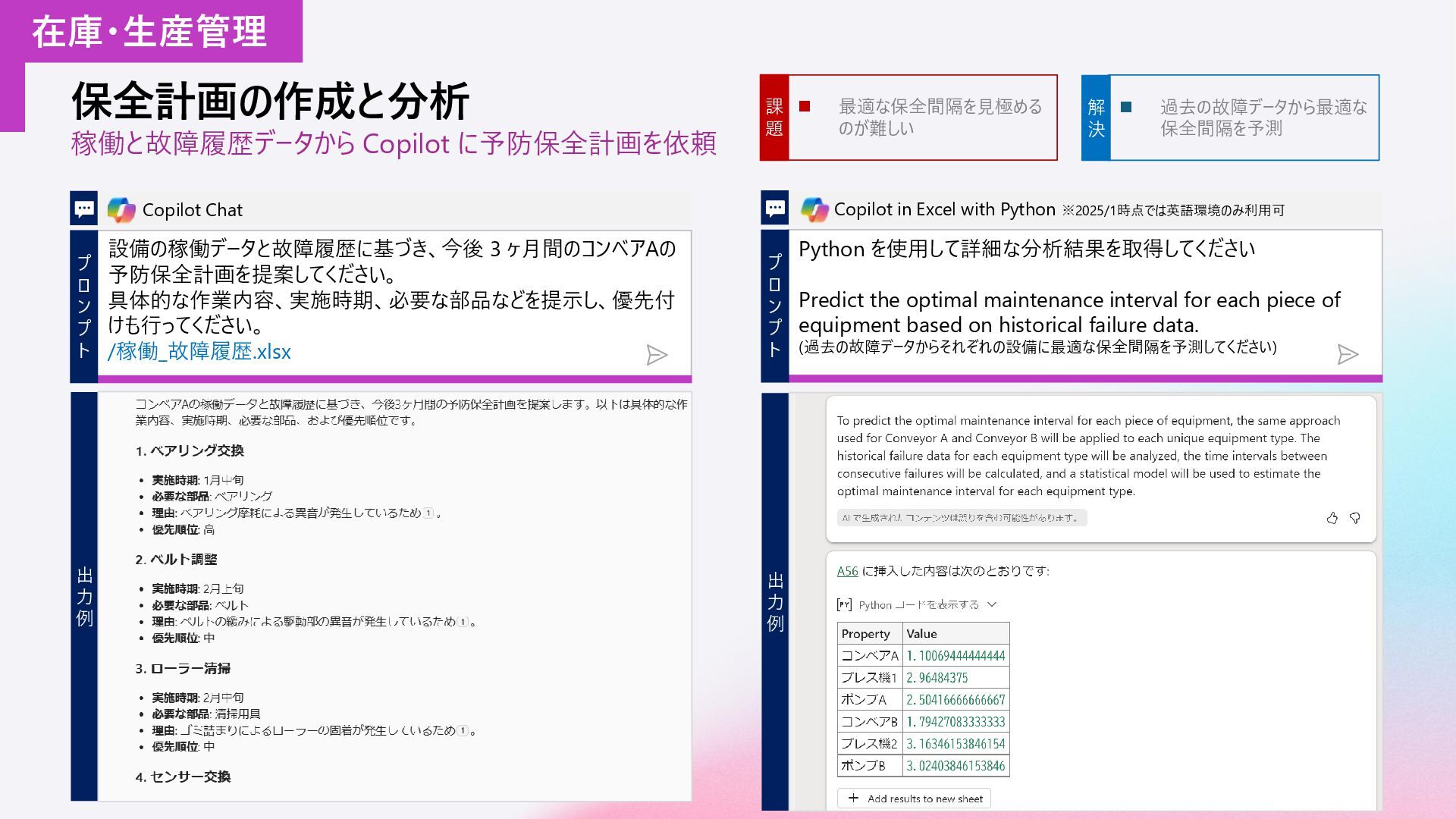Click the thumbs down feedback icon

pyautogui.click(x=1355, y=518)
